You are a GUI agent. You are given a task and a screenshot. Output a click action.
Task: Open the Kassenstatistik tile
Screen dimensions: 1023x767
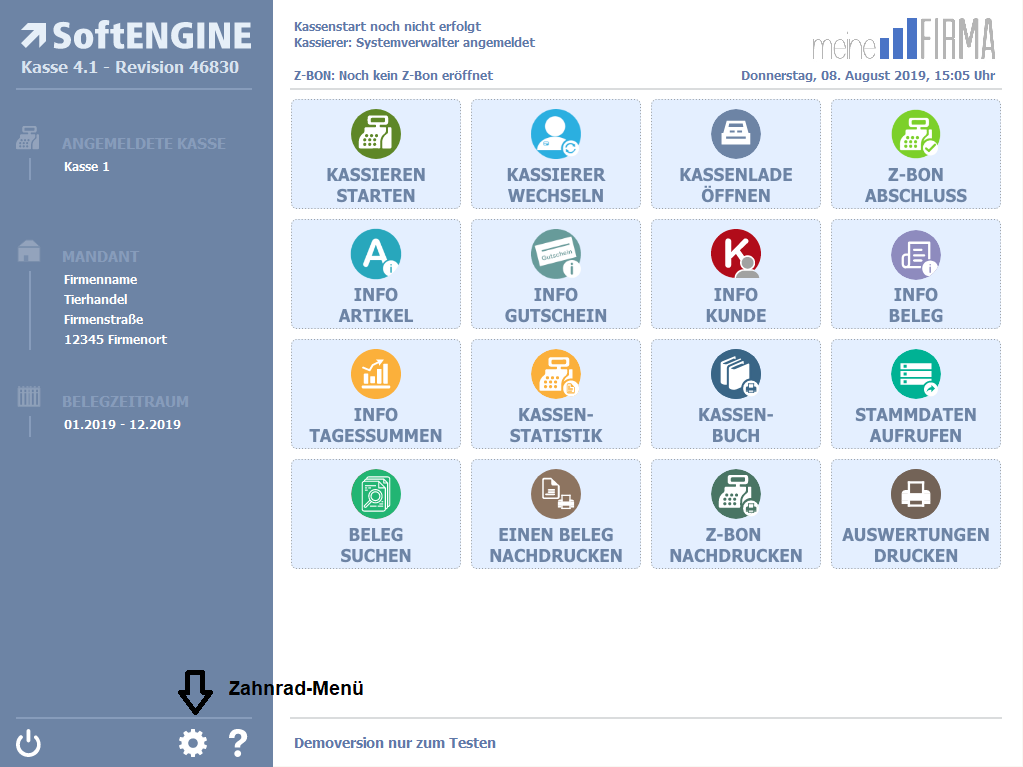coord(556,394)
